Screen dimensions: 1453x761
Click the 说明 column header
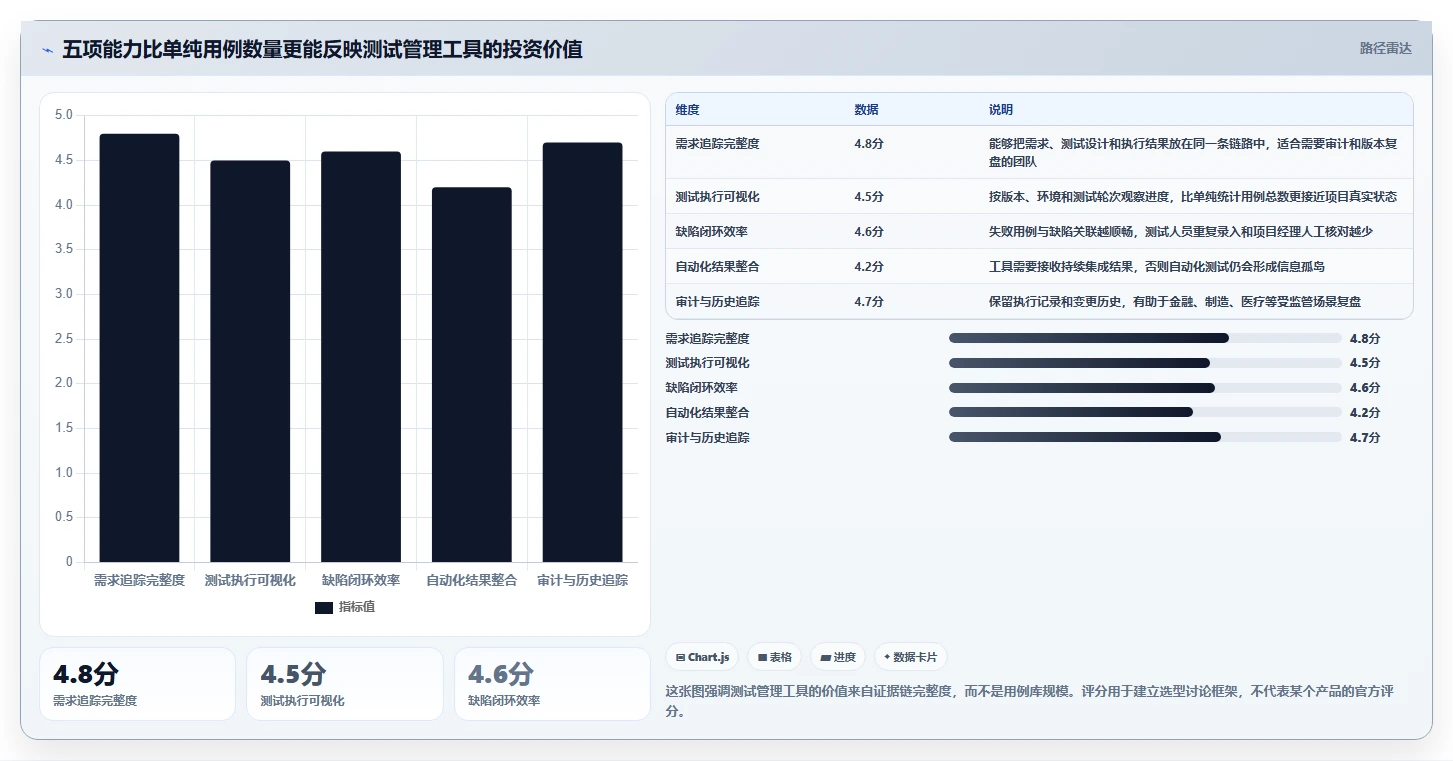(x=1001, y=110)
